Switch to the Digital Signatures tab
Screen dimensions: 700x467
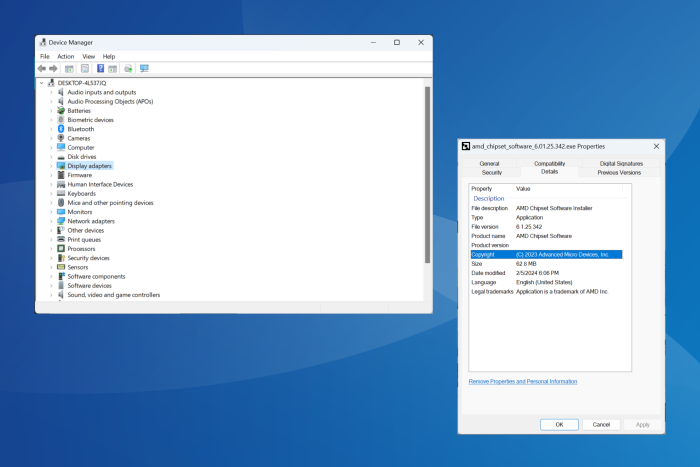point(621,163)
